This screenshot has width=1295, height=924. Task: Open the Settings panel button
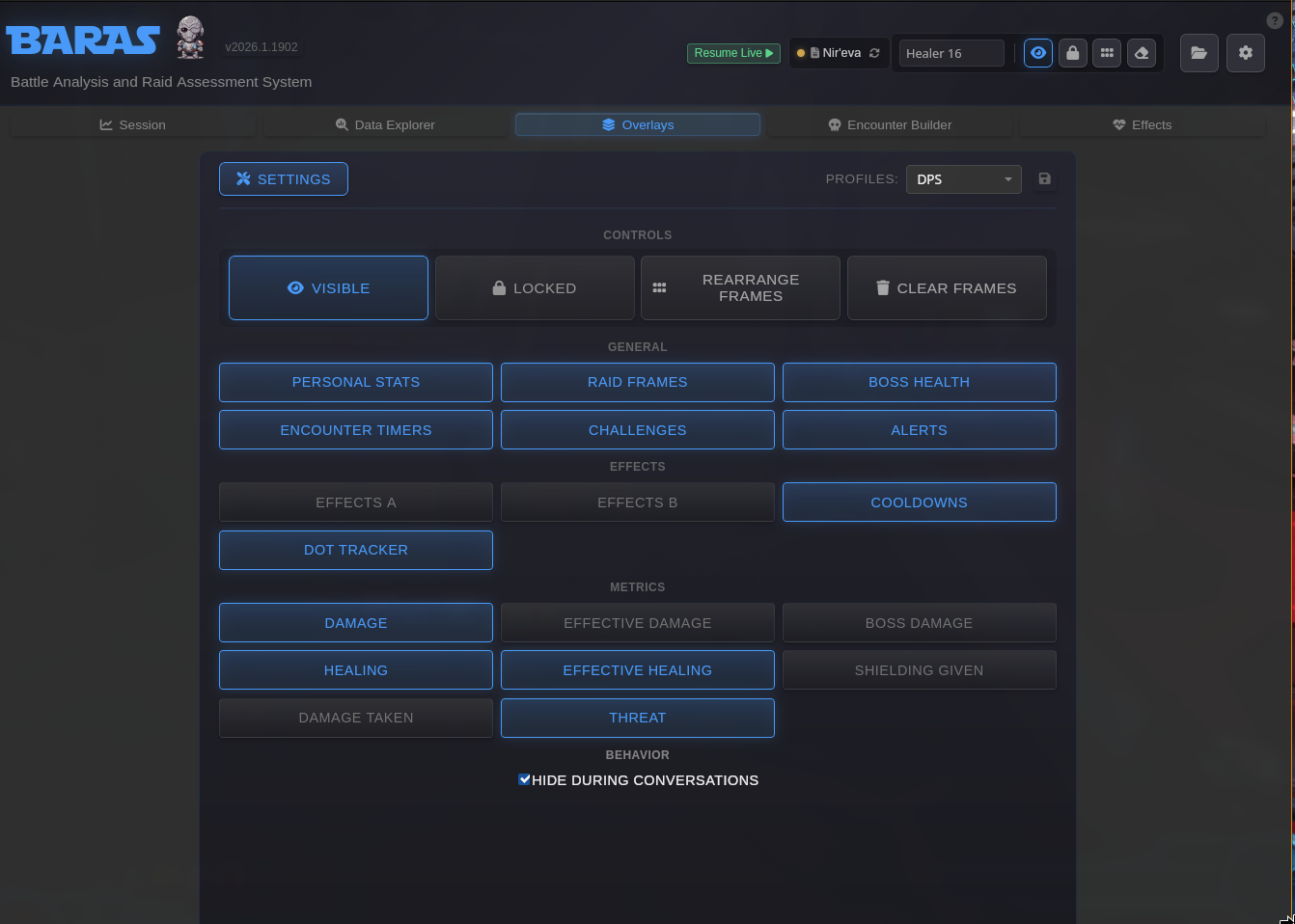pos(283,178)
